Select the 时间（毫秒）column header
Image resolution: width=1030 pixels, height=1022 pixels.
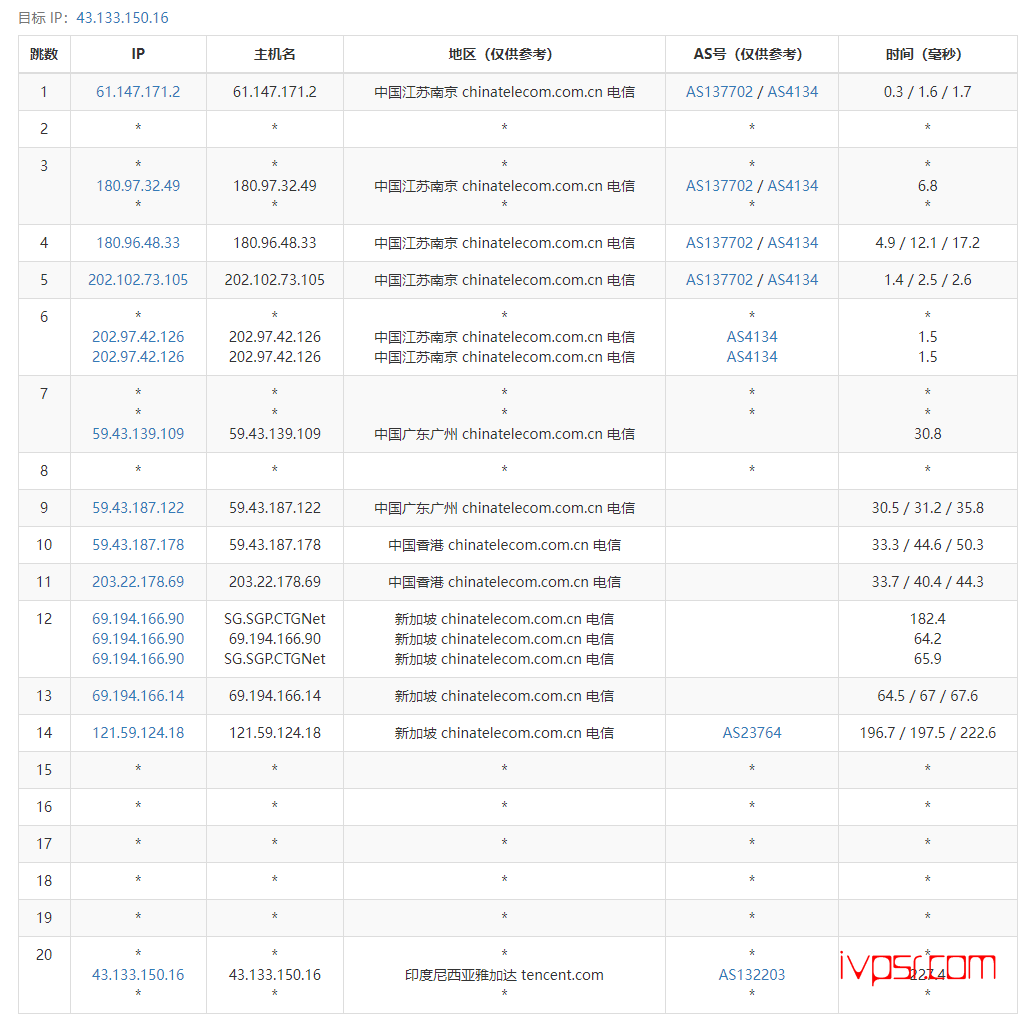coord(928,55)
